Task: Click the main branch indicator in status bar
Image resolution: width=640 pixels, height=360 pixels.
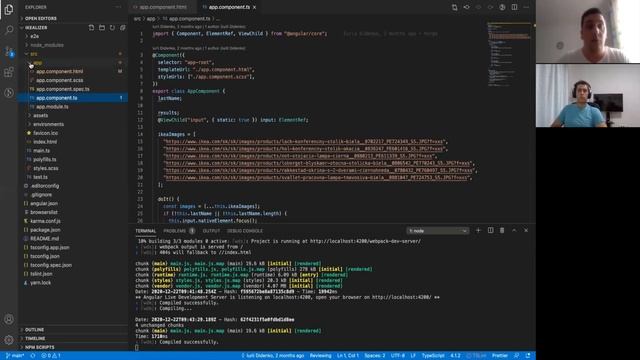Action: pyautogui.click(x=15, y=356)
